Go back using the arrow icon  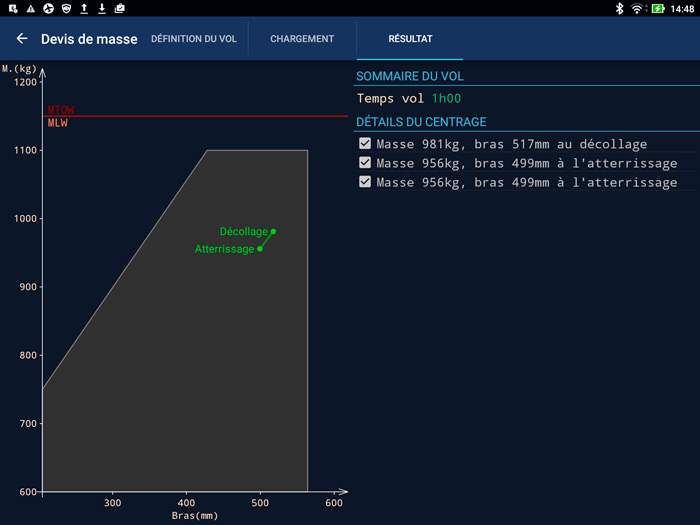tap(22, 39)
